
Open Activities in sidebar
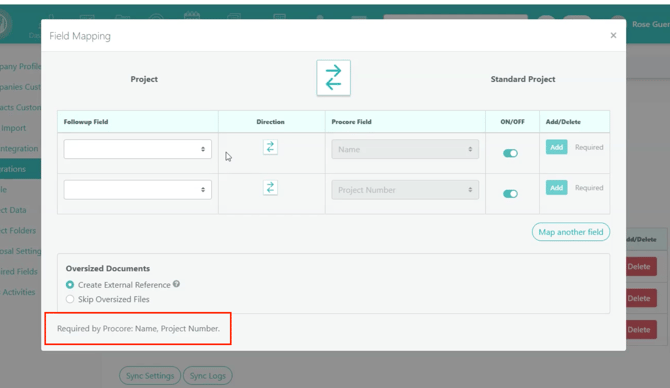[x=18, y=292]
